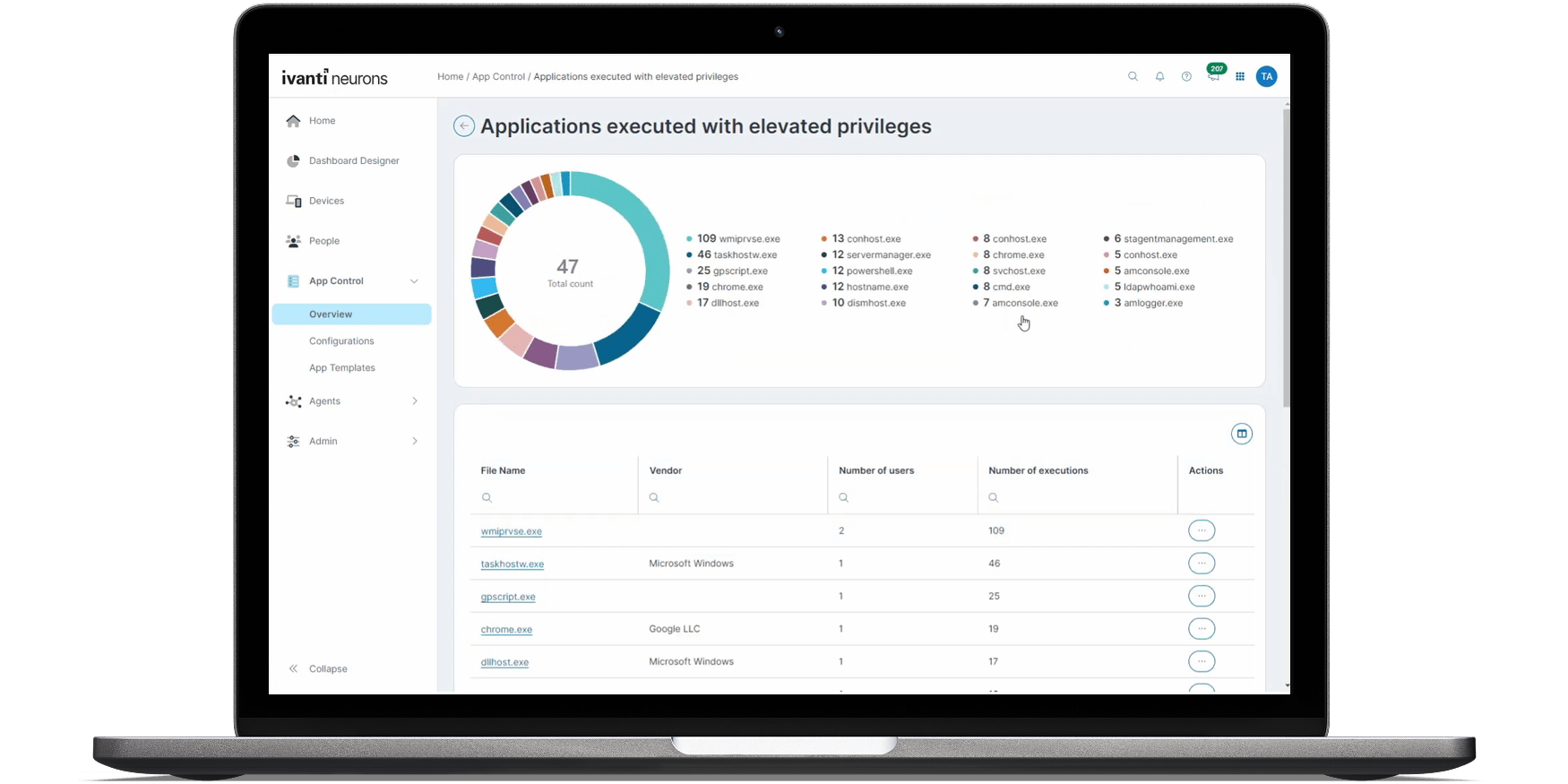
Task: Click the Number of users filter field
Action: click(x=902, y=497)
